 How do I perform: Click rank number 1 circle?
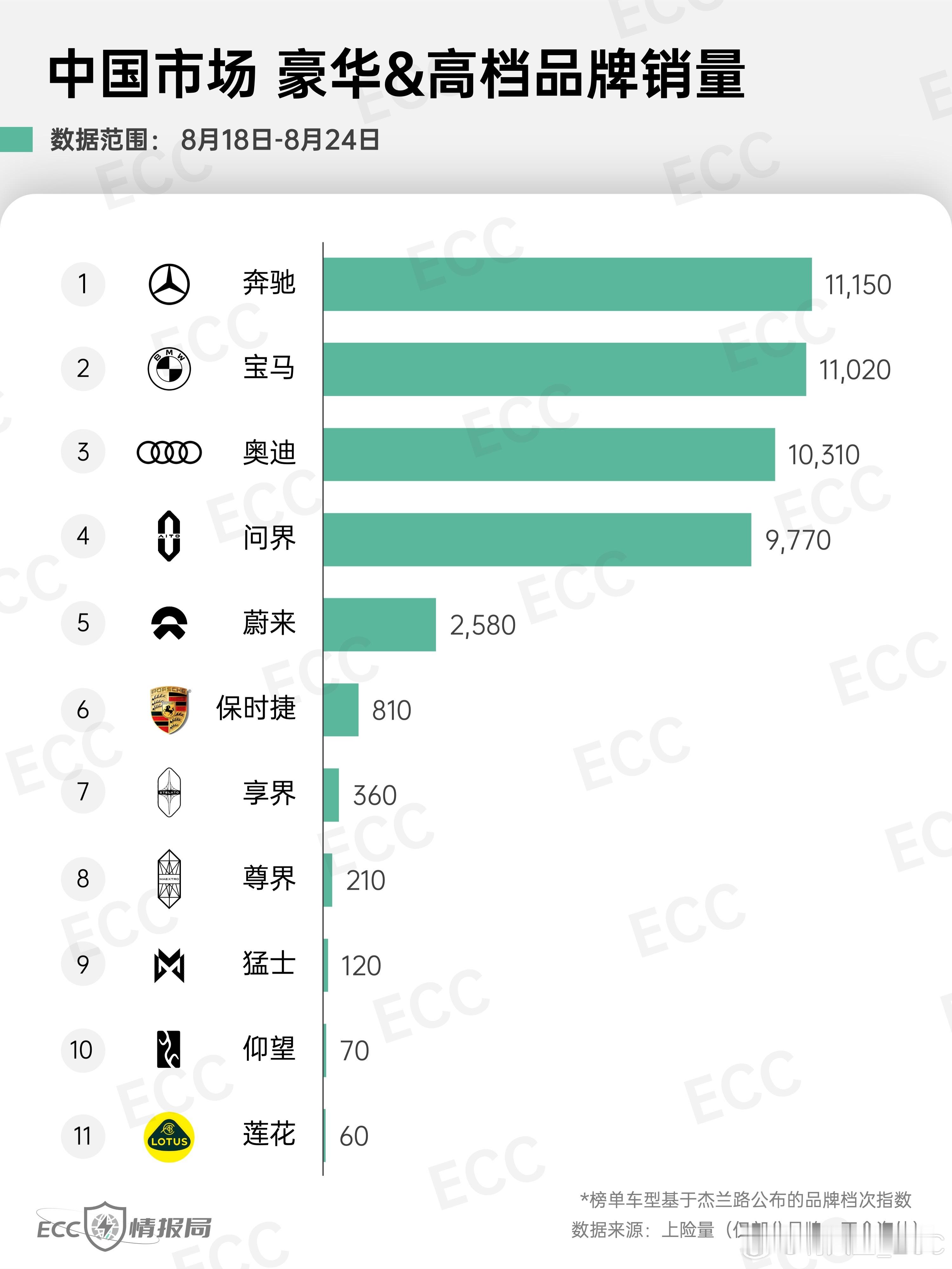point(83,284)
